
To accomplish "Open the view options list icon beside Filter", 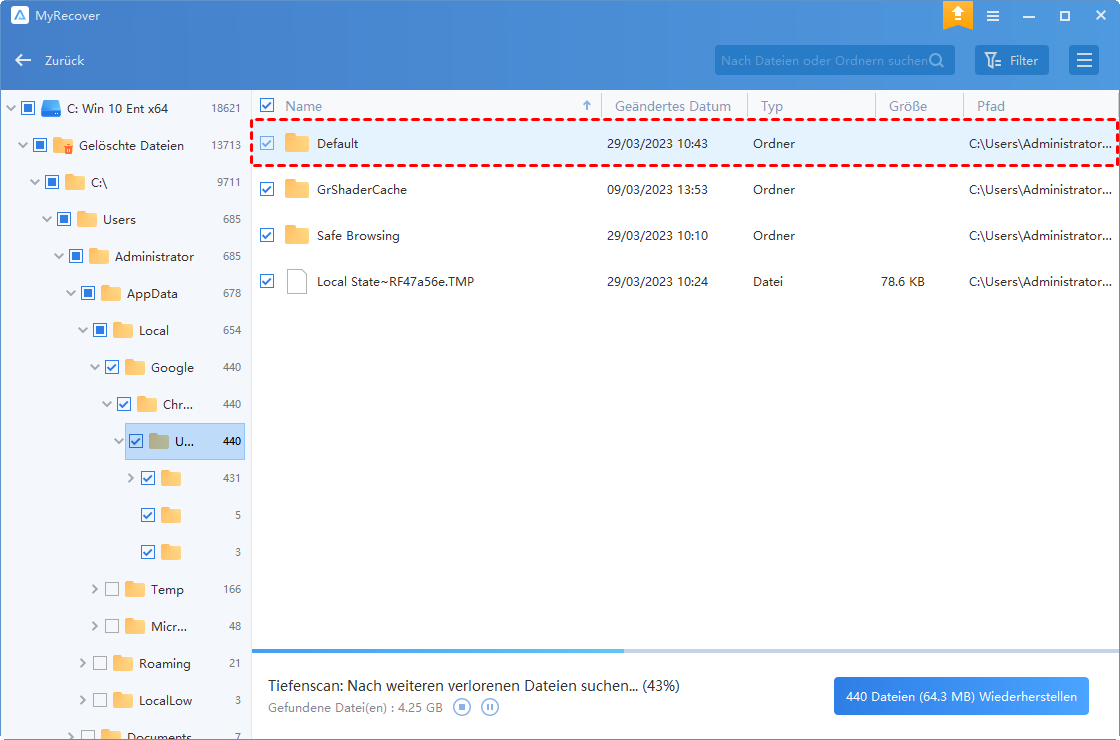I will (1084, 61).
